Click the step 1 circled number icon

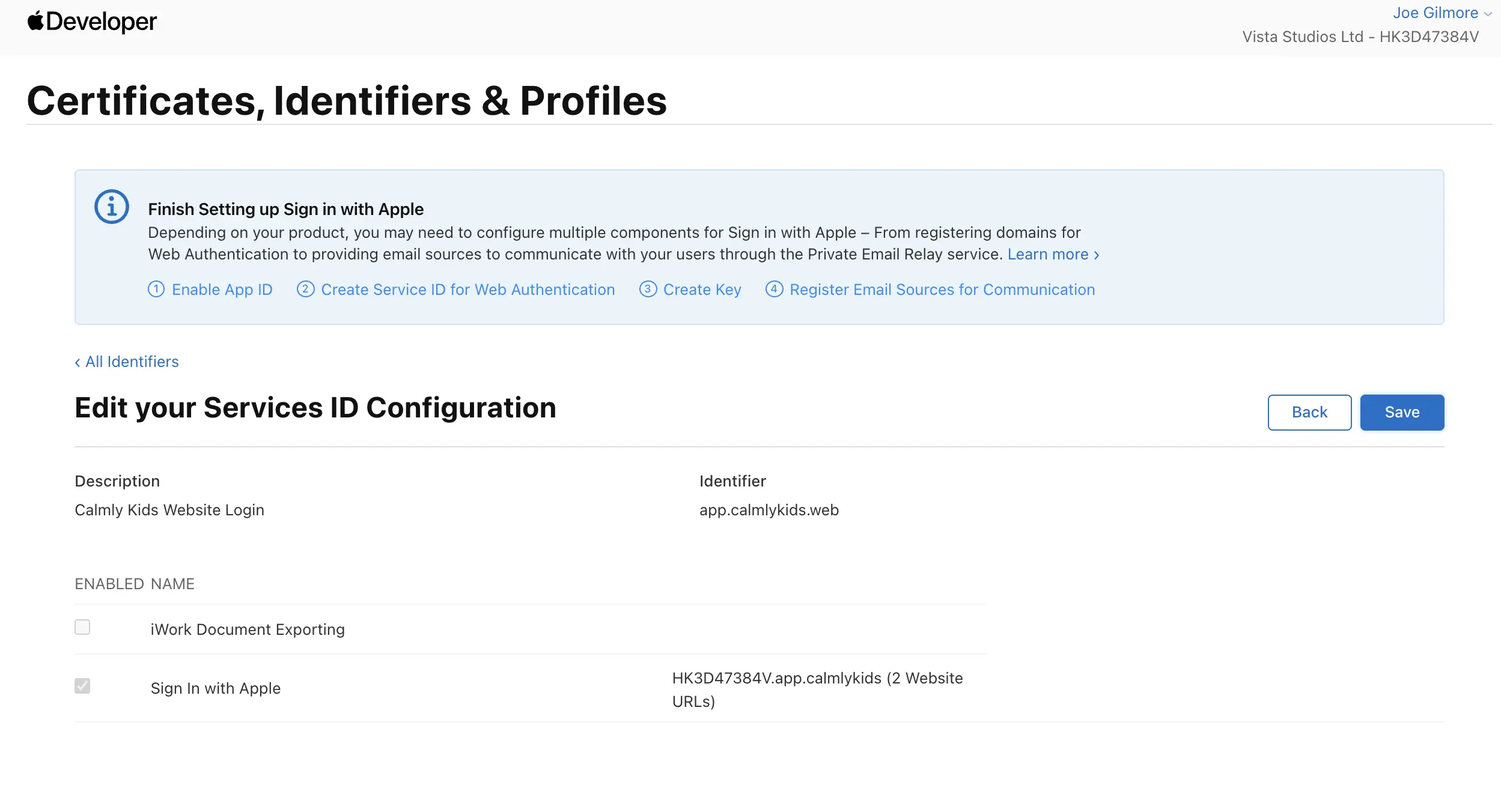click(156, 289)
